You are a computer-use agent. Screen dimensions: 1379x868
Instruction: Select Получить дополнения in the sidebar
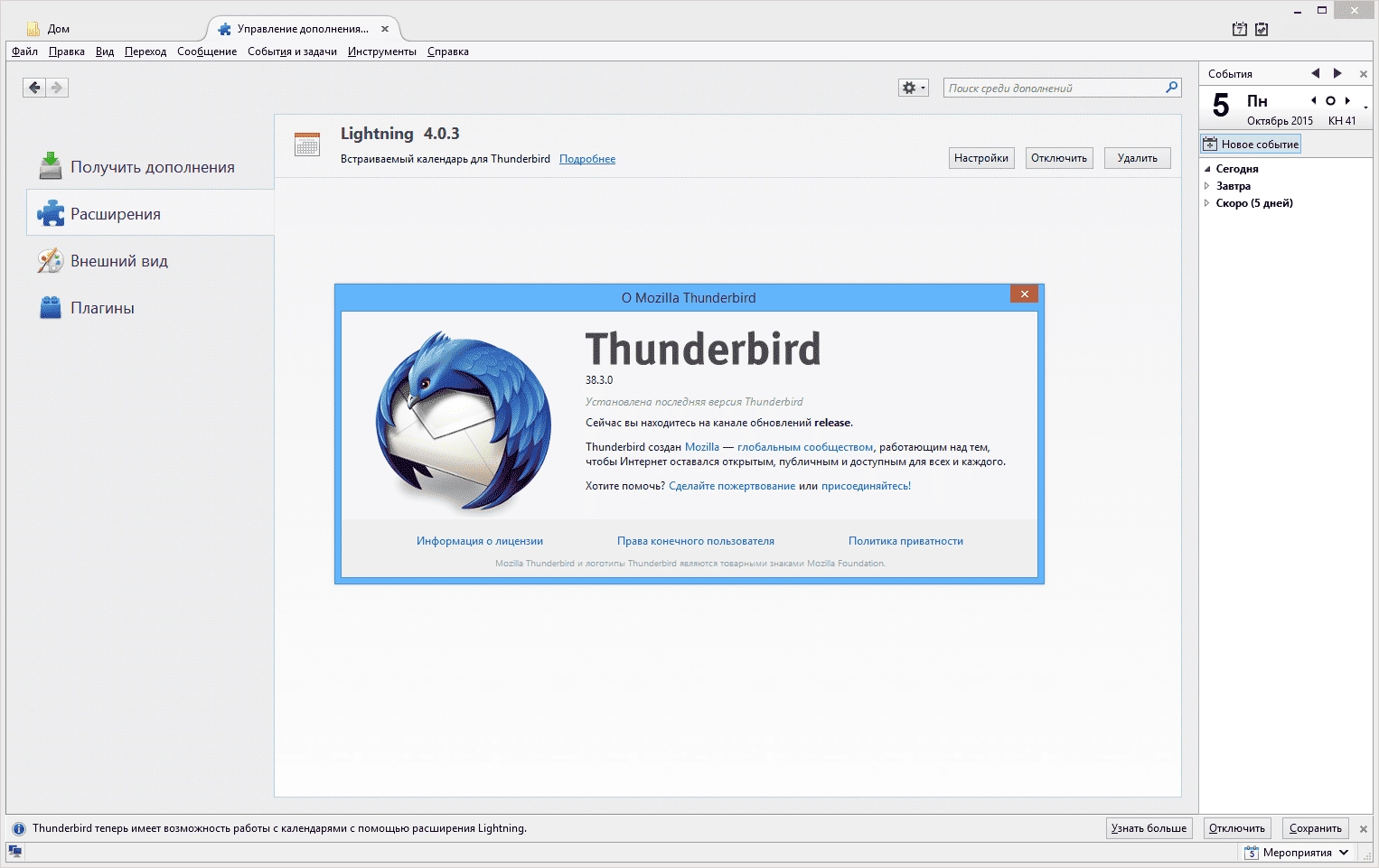pyautogui.click(x=150, y=167)
